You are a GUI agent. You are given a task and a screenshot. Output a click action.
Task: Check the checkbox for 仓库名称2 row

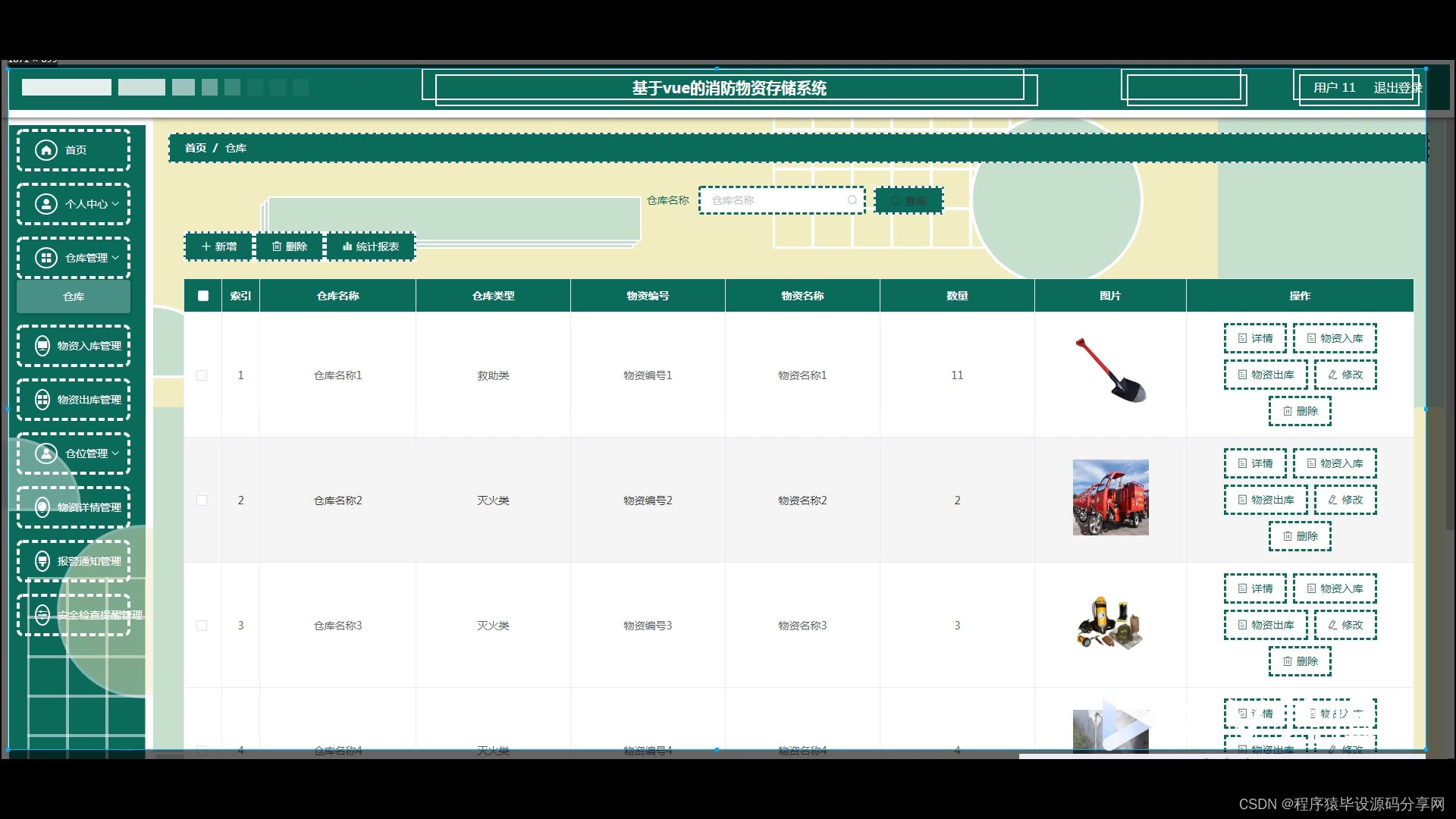pyautogui.click(x=202, y=500)
